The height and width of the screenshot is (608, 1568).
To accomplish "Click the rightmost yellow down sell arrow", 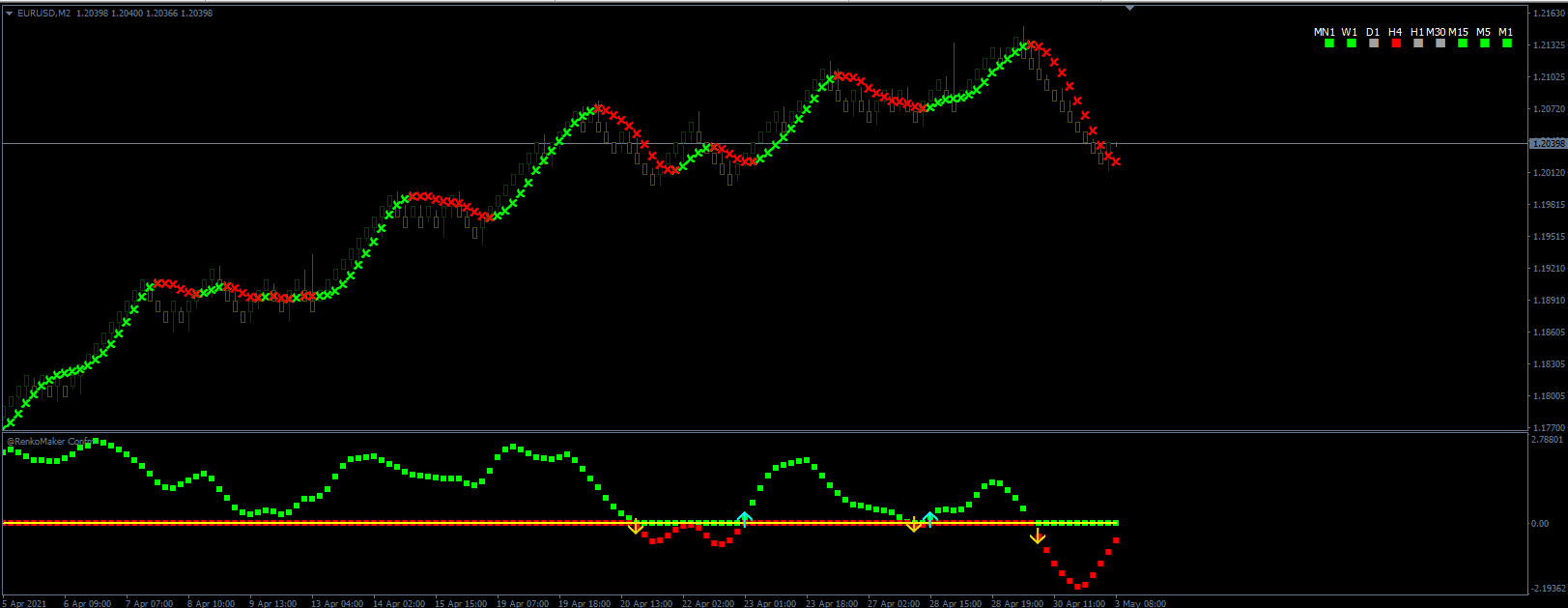I will click(x=1038, y=536).
